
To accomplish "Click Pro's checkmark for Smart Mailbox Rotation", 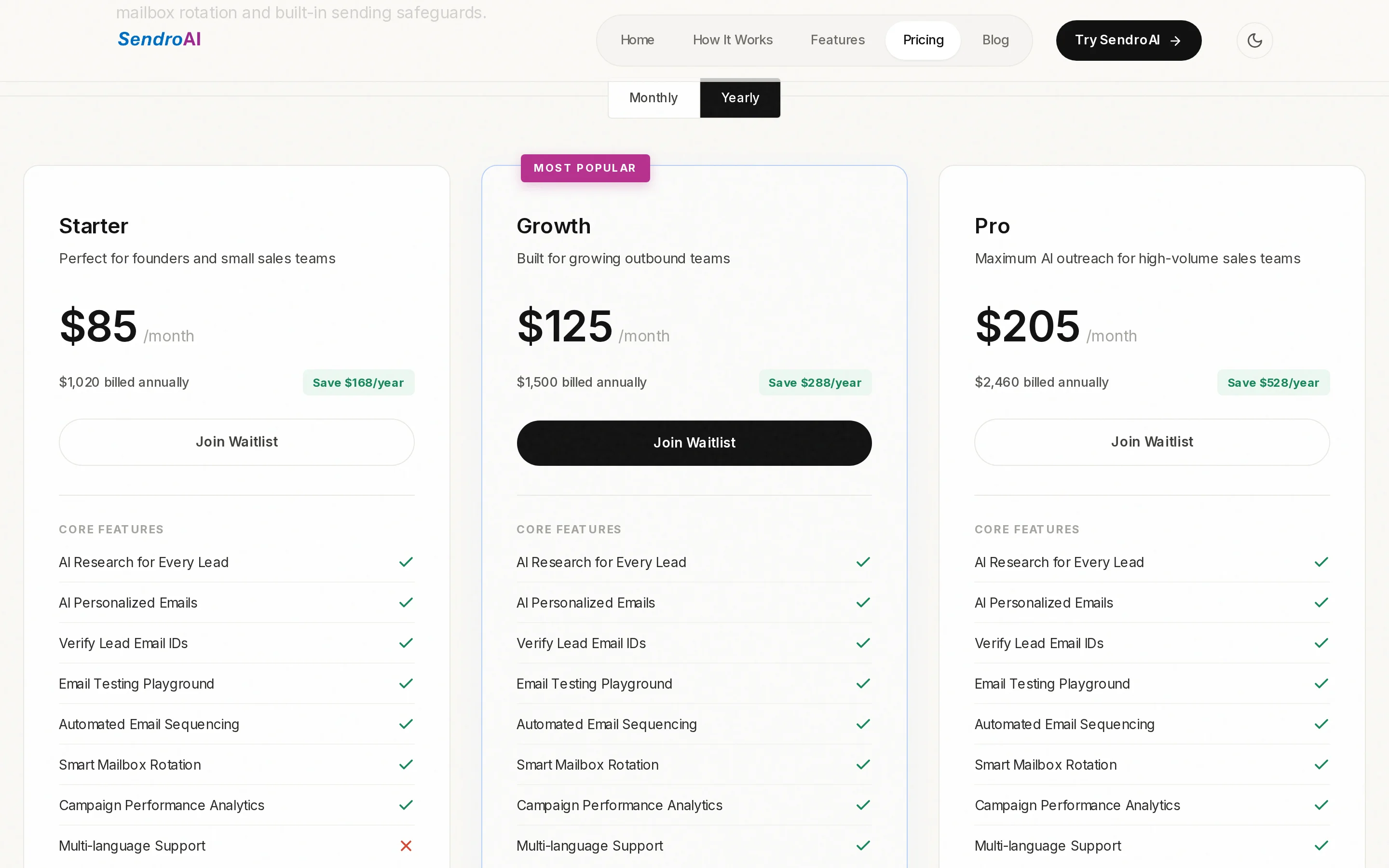I will [1321, 765].
